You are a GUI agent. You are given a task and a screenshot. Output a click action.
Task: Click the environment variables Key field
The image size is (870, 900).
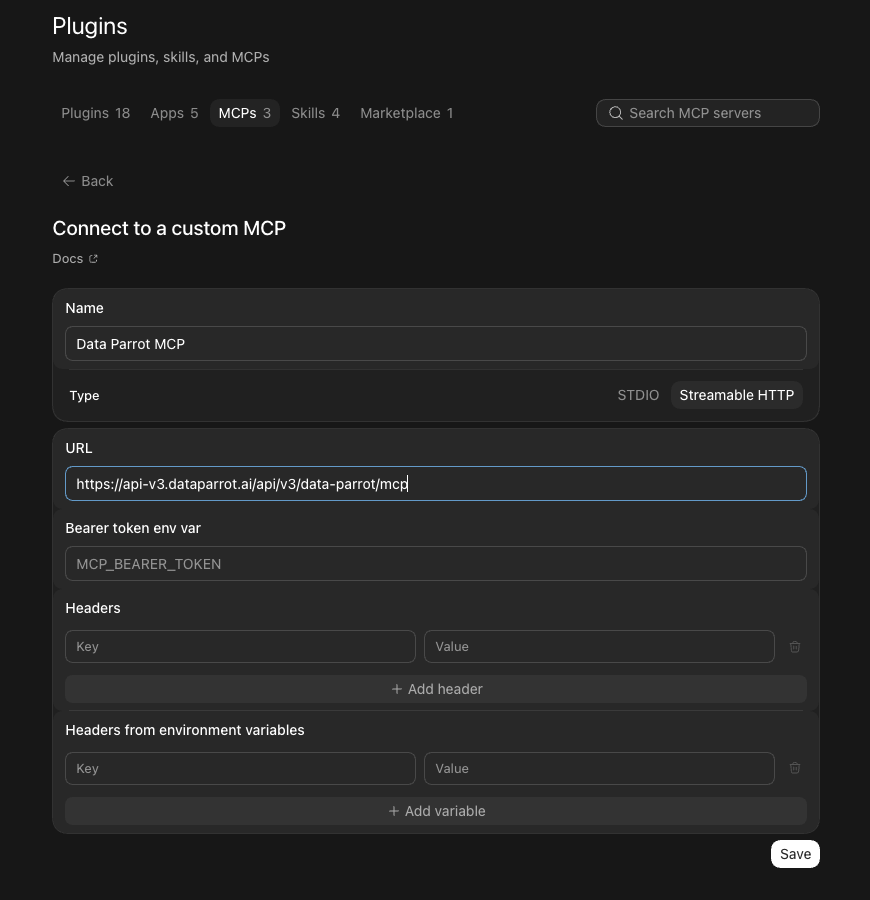coord(240,769)
